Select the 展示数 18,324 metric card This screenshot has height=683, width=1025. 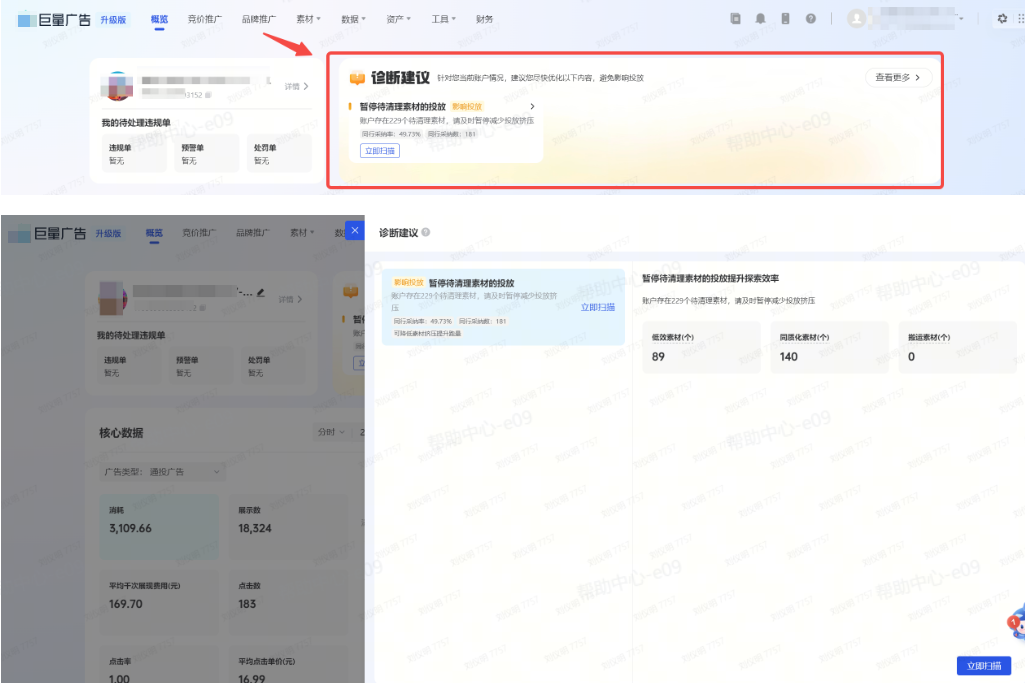(x=288, y=527)
